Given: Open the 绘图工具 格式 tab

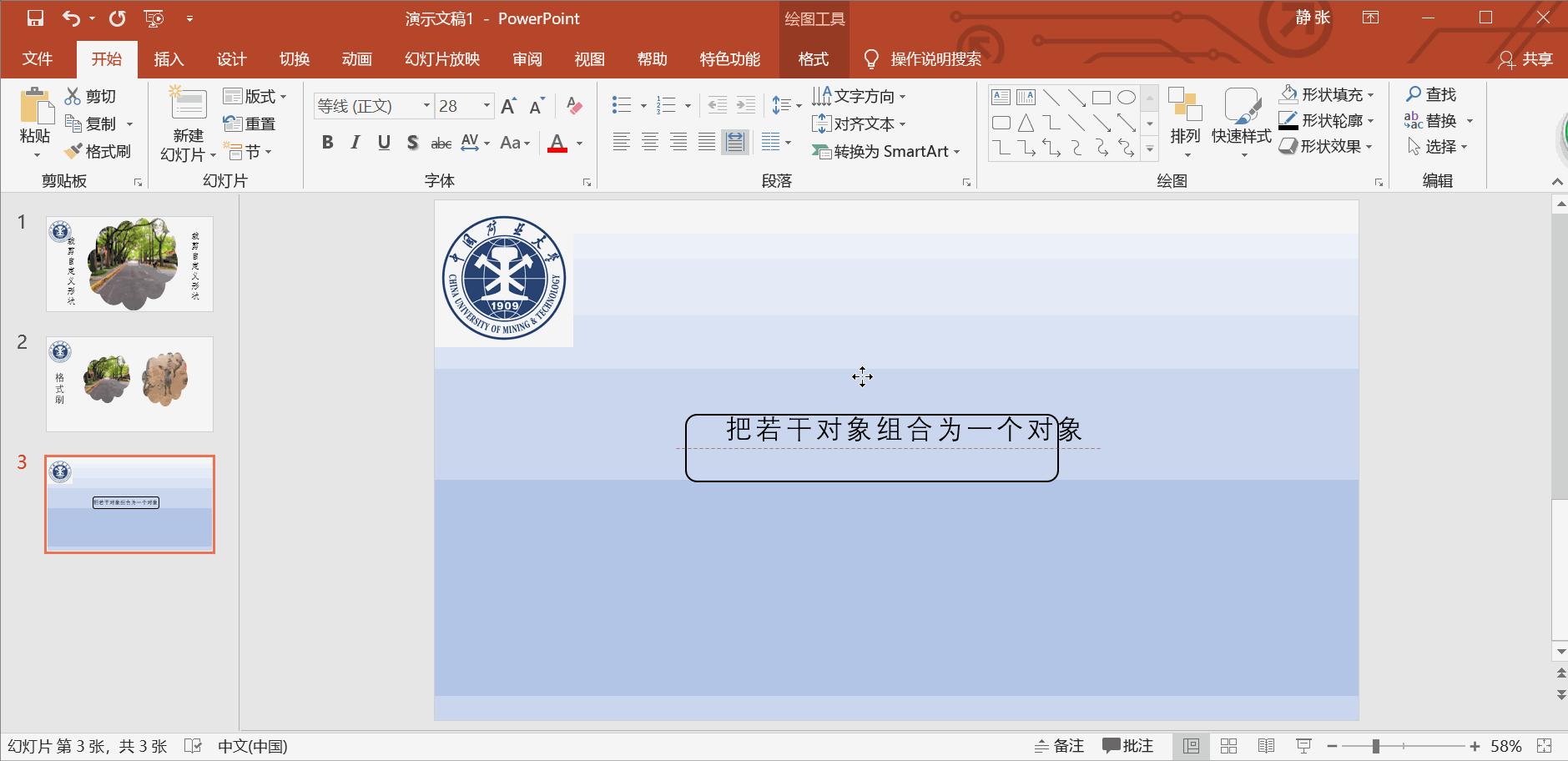Looking at the screenshot, I should point(812,58).
